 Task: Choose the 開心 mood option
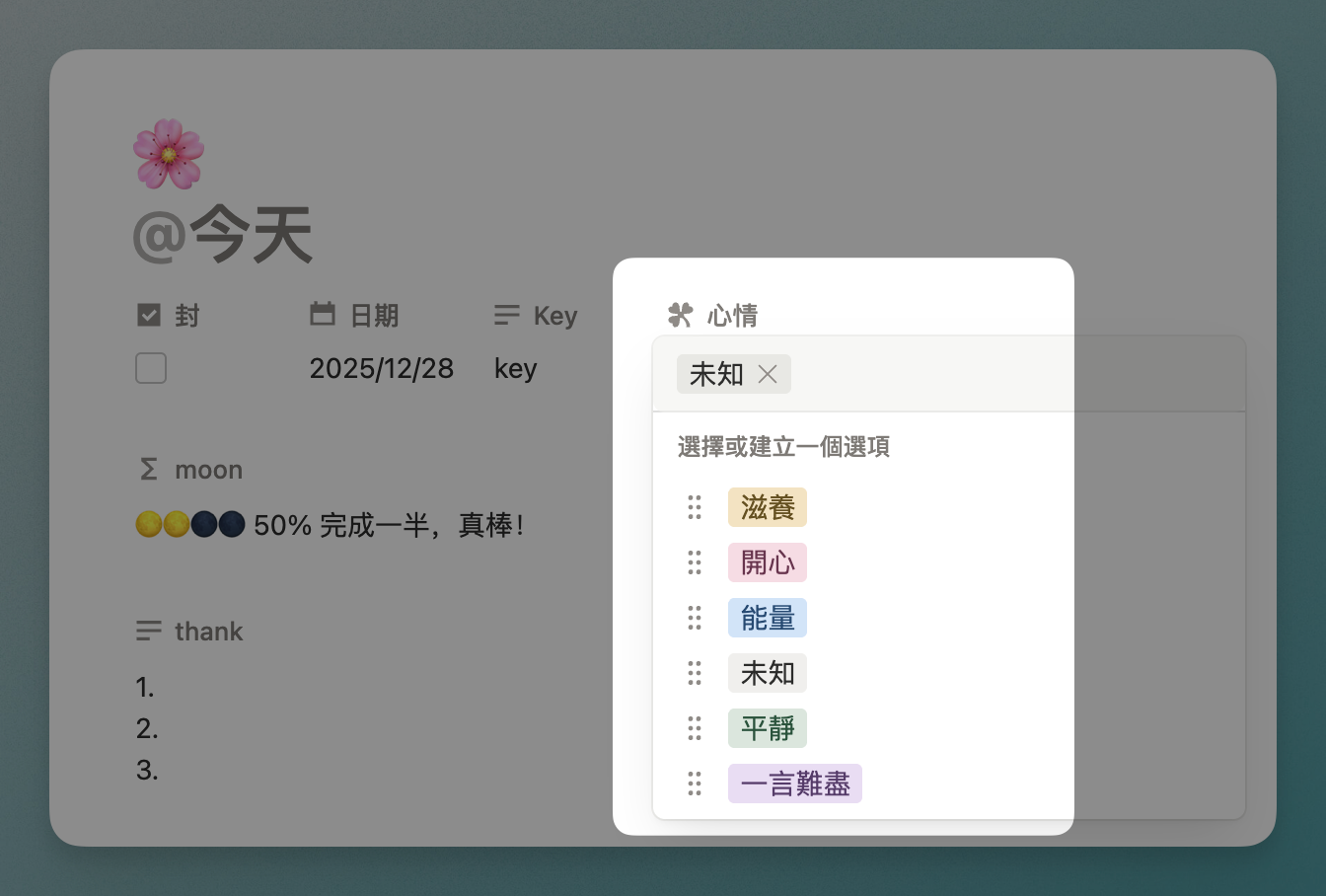(767, 562)
